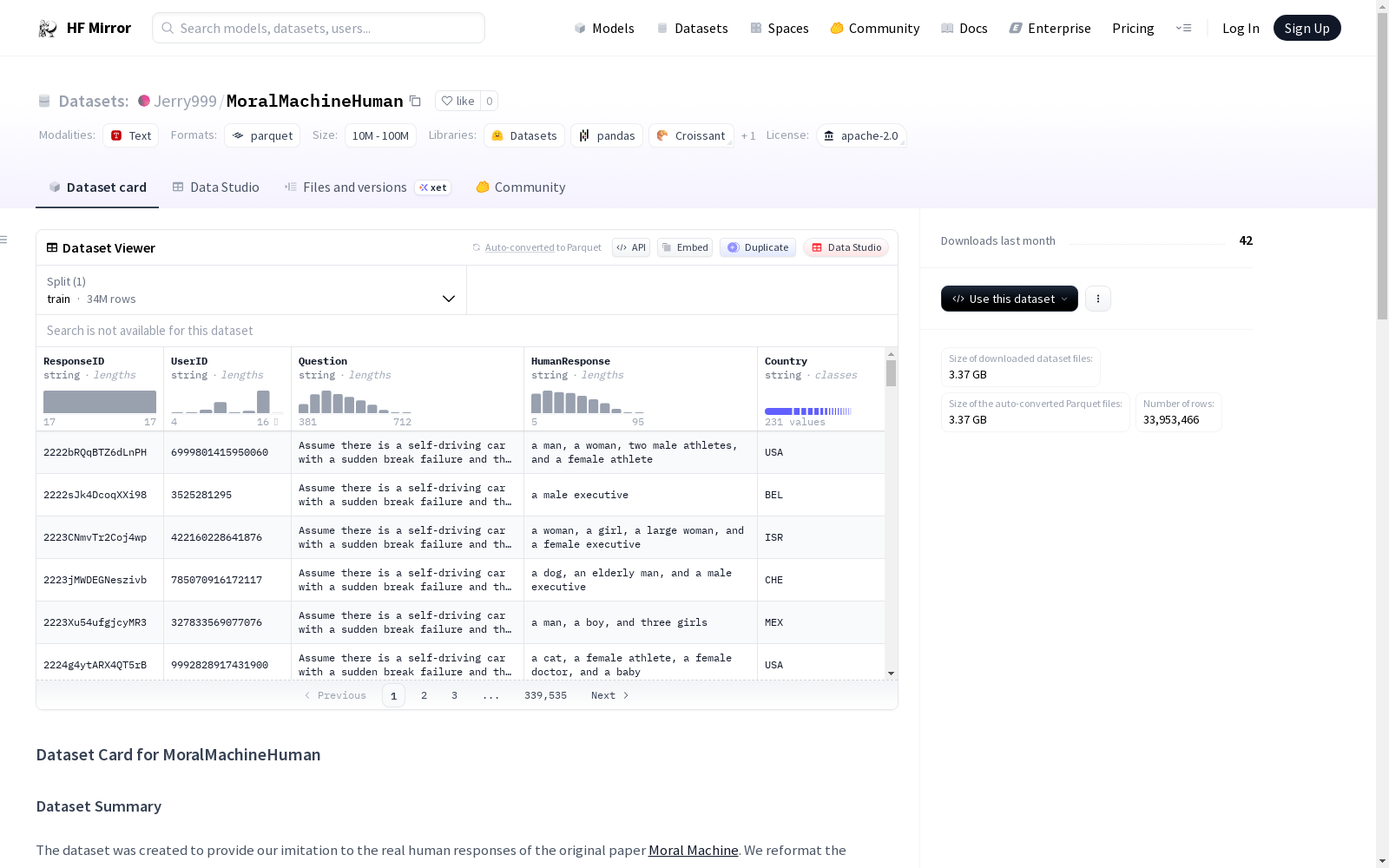Click the UserID length histogram
This screenshot has height=868, width=1389.
(227, 402)
